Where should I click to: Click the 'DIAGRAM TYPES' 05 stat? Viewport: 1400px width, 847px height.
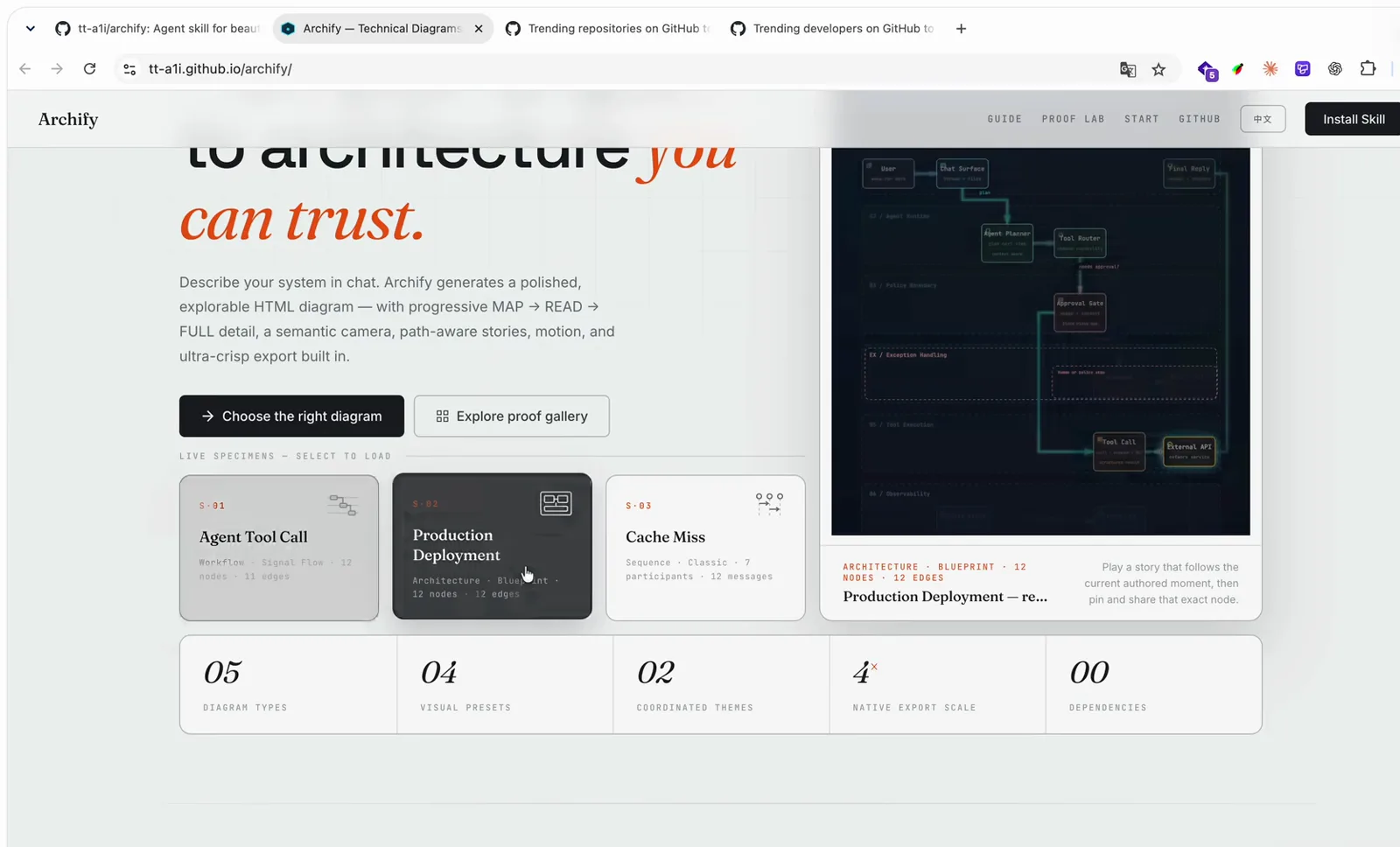288,685
